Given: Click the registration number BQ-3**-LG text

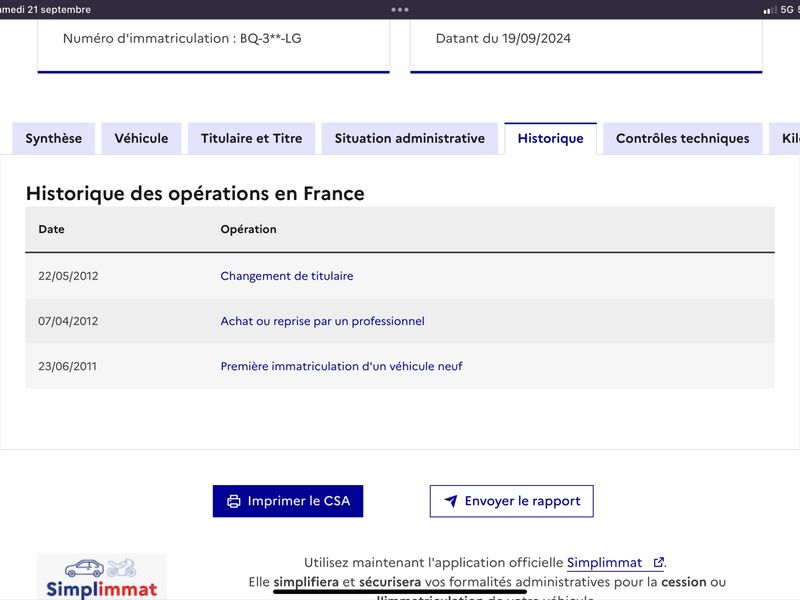Looking at the screenshot, I should (270, 38).
